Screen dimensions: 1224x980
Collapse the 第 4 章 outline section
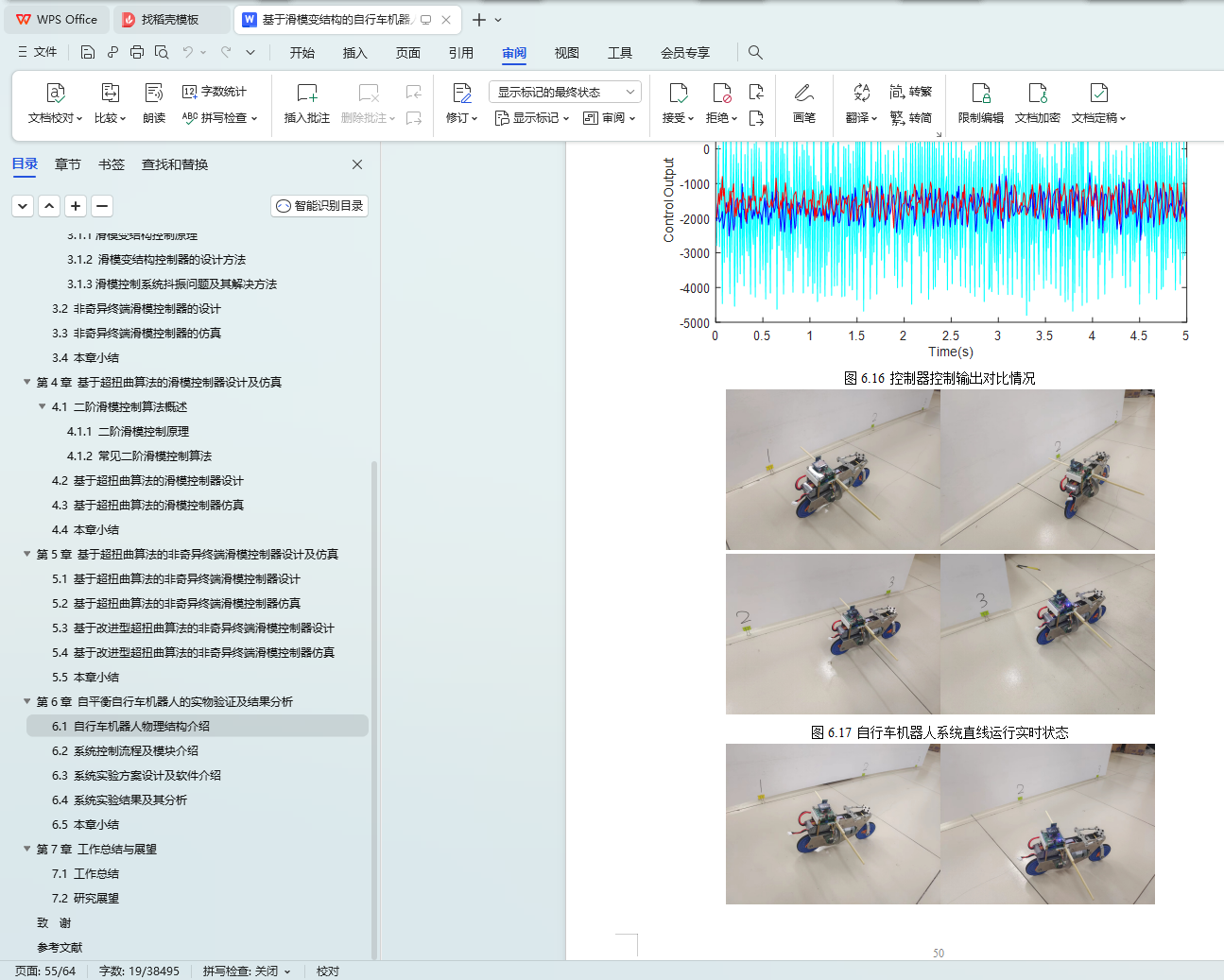point(26,382)
